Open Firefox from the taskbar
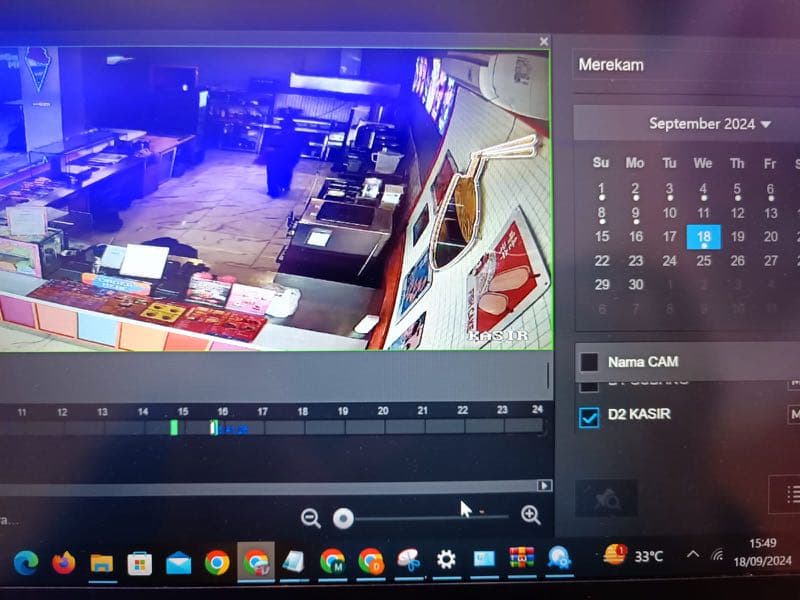Viewport: 800px width, 600px height. (x=64, y=562)
